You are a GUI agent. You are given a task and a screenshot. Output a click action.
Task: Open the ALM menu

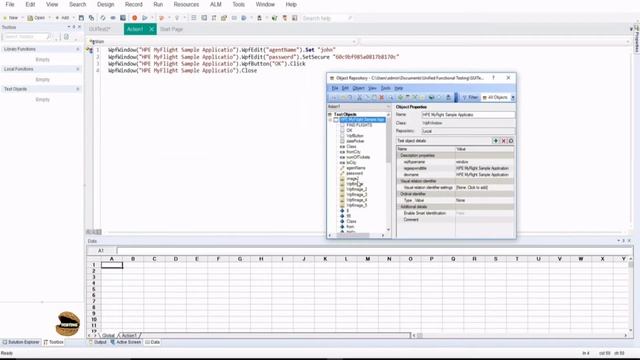point(216,4)
